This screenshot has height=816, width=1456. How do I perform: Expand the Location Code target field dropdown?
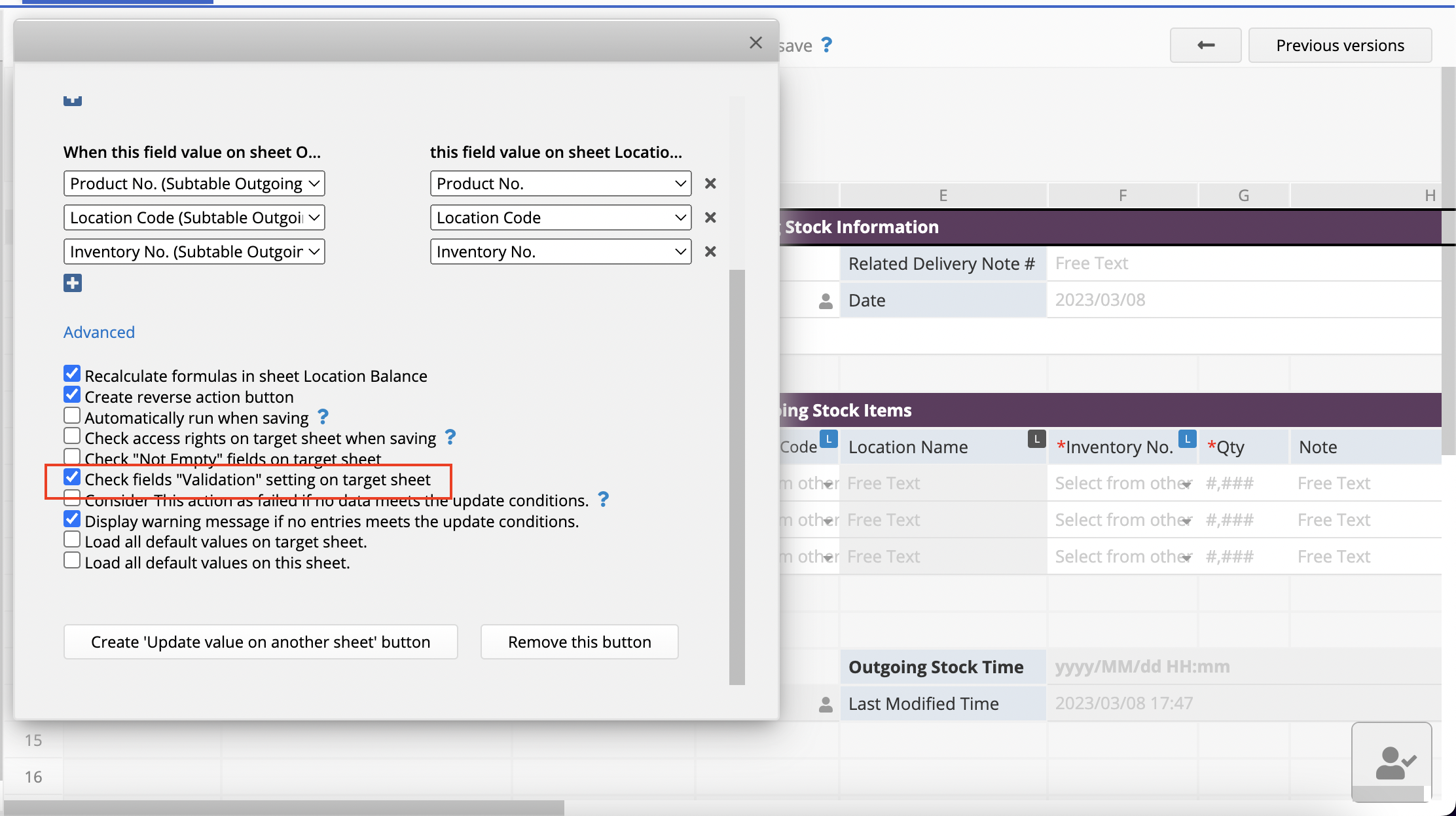560,217
